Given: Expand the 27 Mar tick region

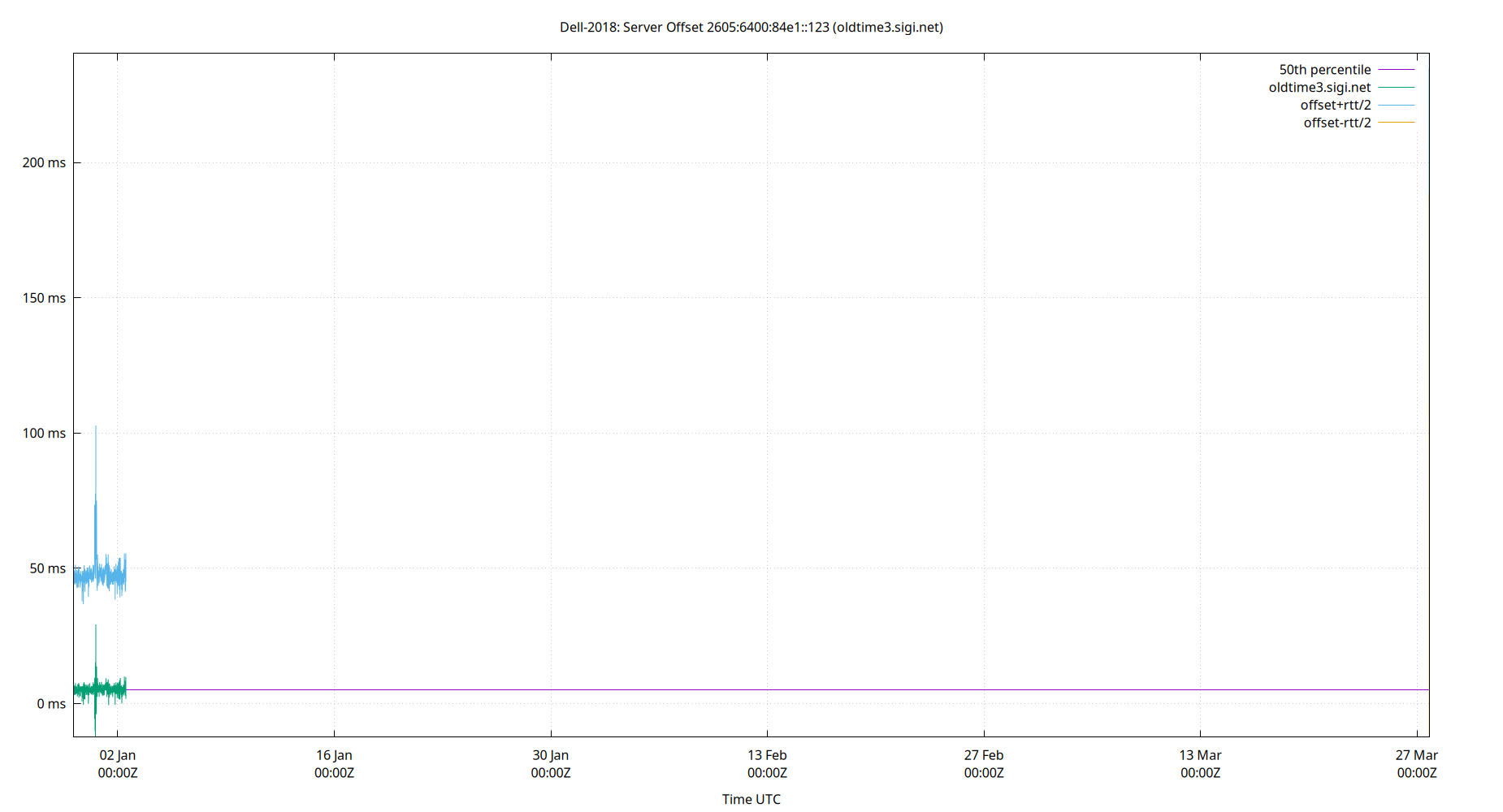Looking at the screenshot, I should point(1417,763).
